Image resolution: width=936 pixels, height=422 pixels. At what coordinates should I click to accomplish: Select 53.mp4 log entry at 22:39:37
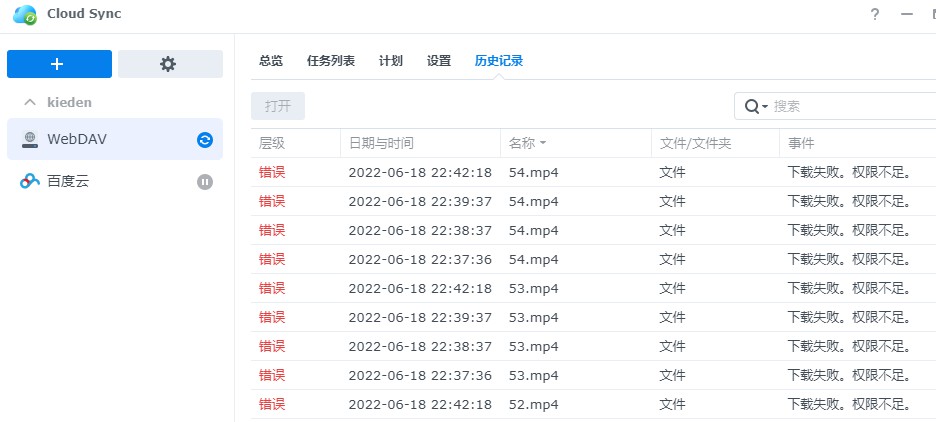(593, 318)
